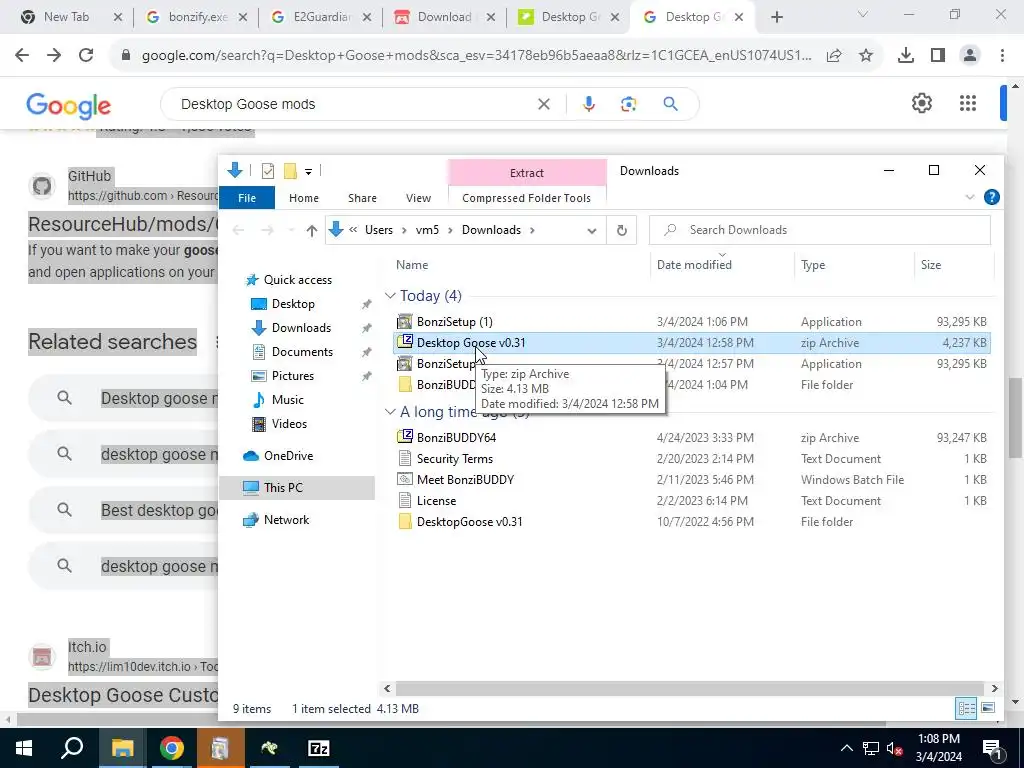Image resolution: width=1024 pixels, height=768 pixels.
Task: Select the BonziSetup (1) application file
Action: (455, 321)
